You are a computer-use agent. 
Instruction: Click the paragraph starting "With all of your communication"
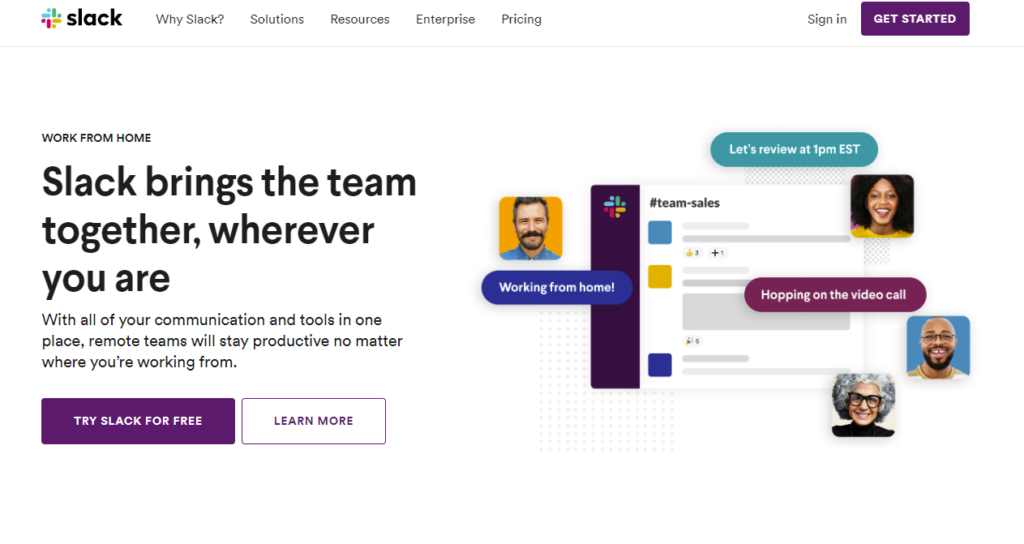pos(222,341)
